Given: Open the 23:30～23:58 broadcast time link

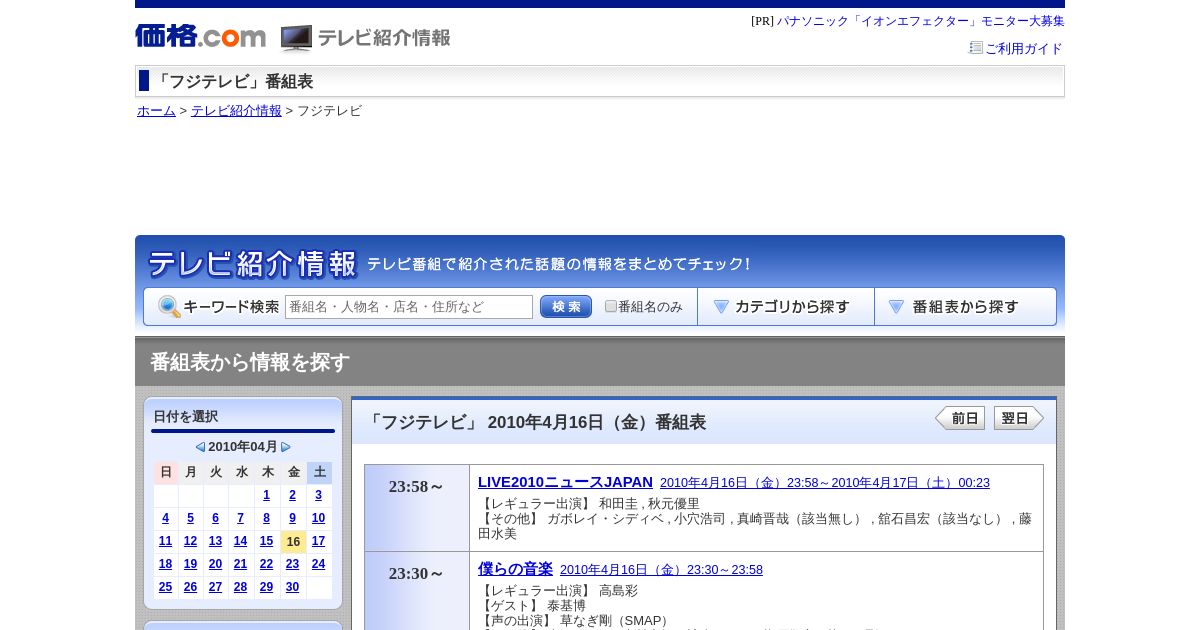Looking at the screenshot, I should coord(661,570).
